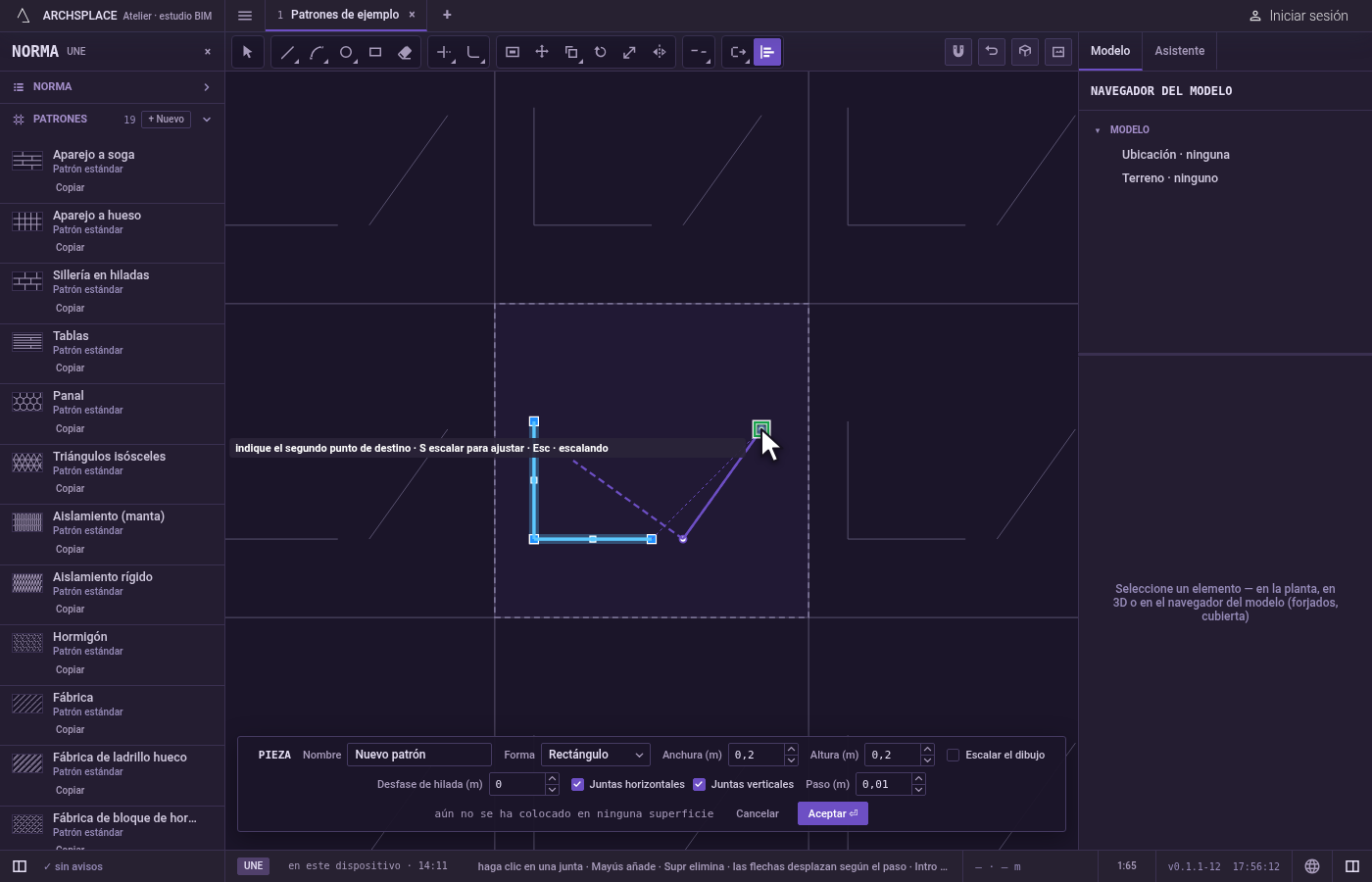Image resolution: width=1372 pixels, height=882 pixels.
Task: Select Ubicación · ninguna in navigator
Action: (1176, 155)
